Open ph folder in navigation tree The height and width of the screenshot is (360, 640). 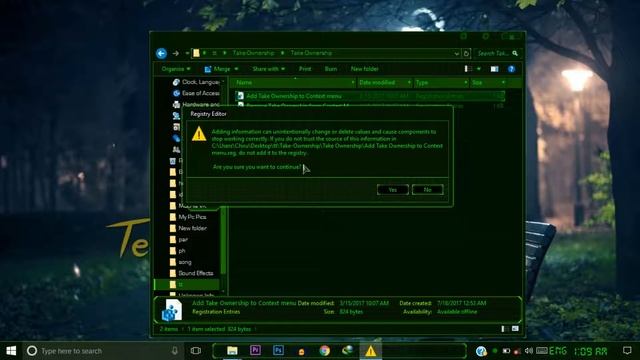pos(177,251)
